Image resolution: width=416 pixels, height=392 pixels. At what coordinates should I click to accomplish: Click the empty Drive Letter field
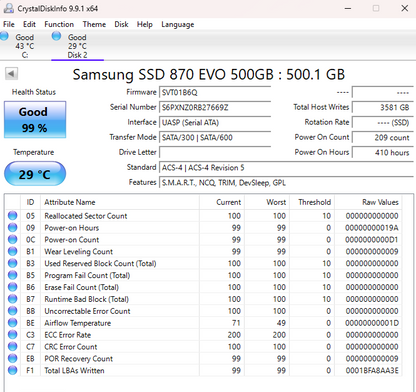(215, 152)
